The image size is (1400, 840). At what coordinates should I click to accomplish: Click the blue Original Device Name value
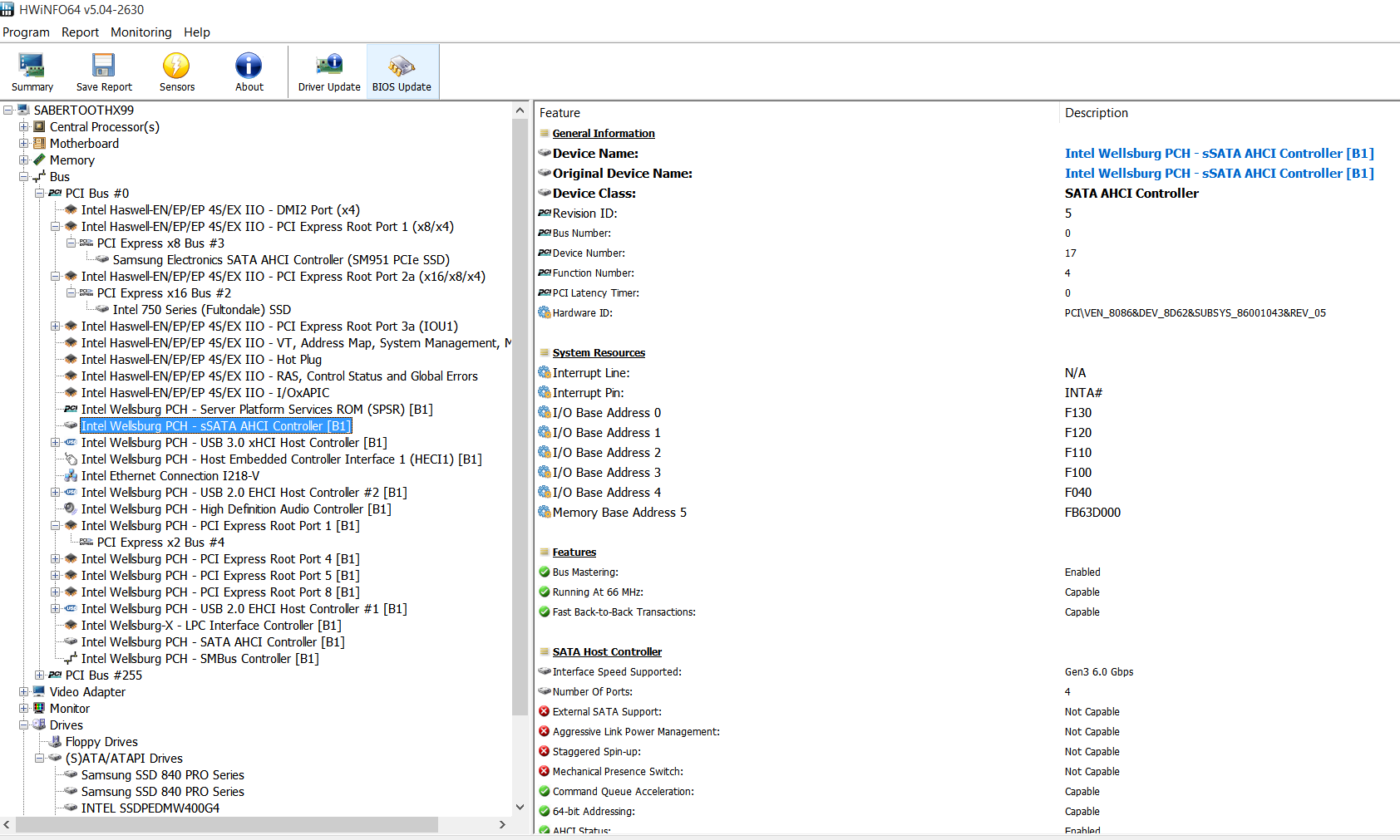pyautogui.click(x=1219, y=173)
